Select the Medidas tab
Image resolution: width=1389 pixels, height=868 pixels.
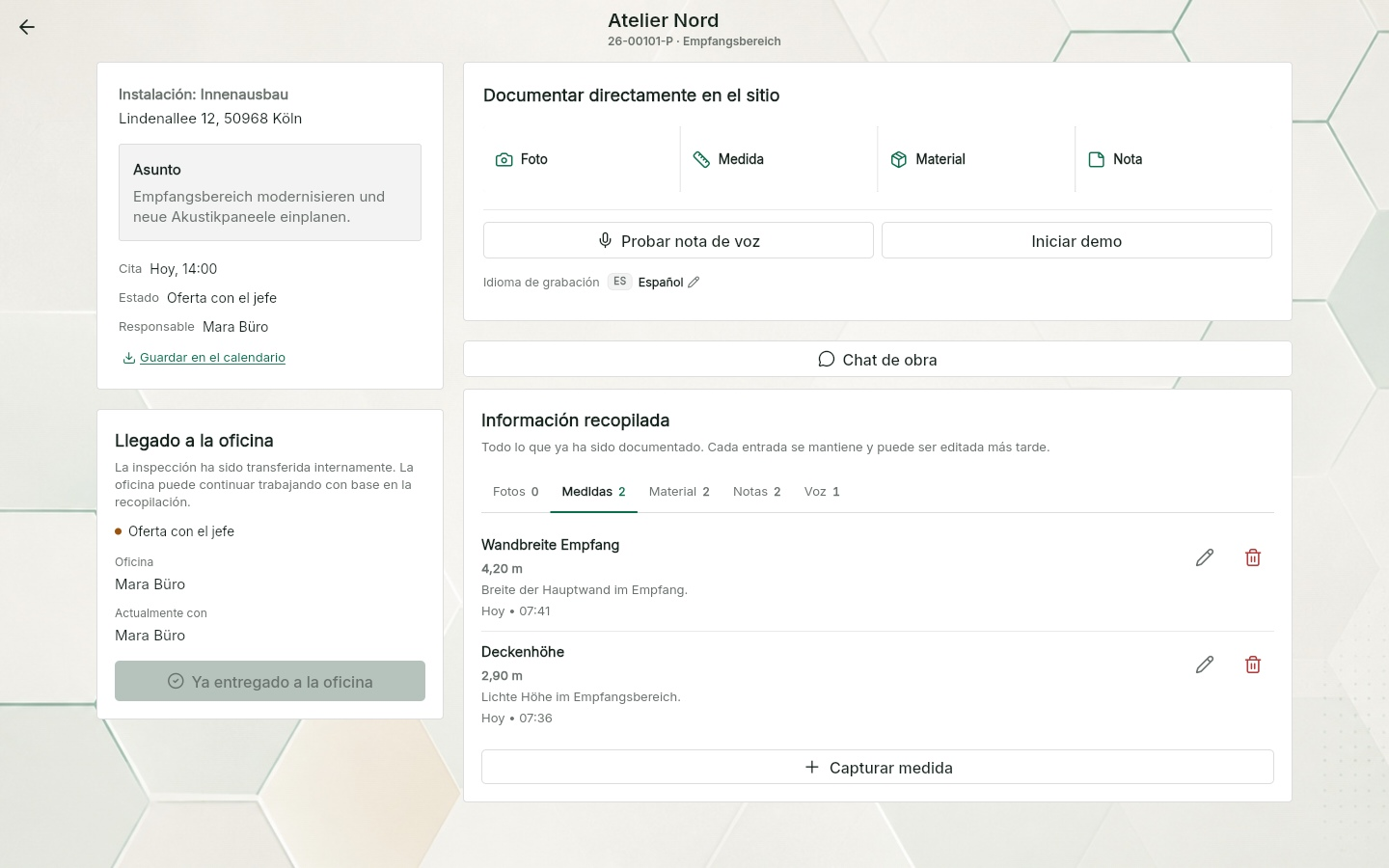[x=593, y=492]
